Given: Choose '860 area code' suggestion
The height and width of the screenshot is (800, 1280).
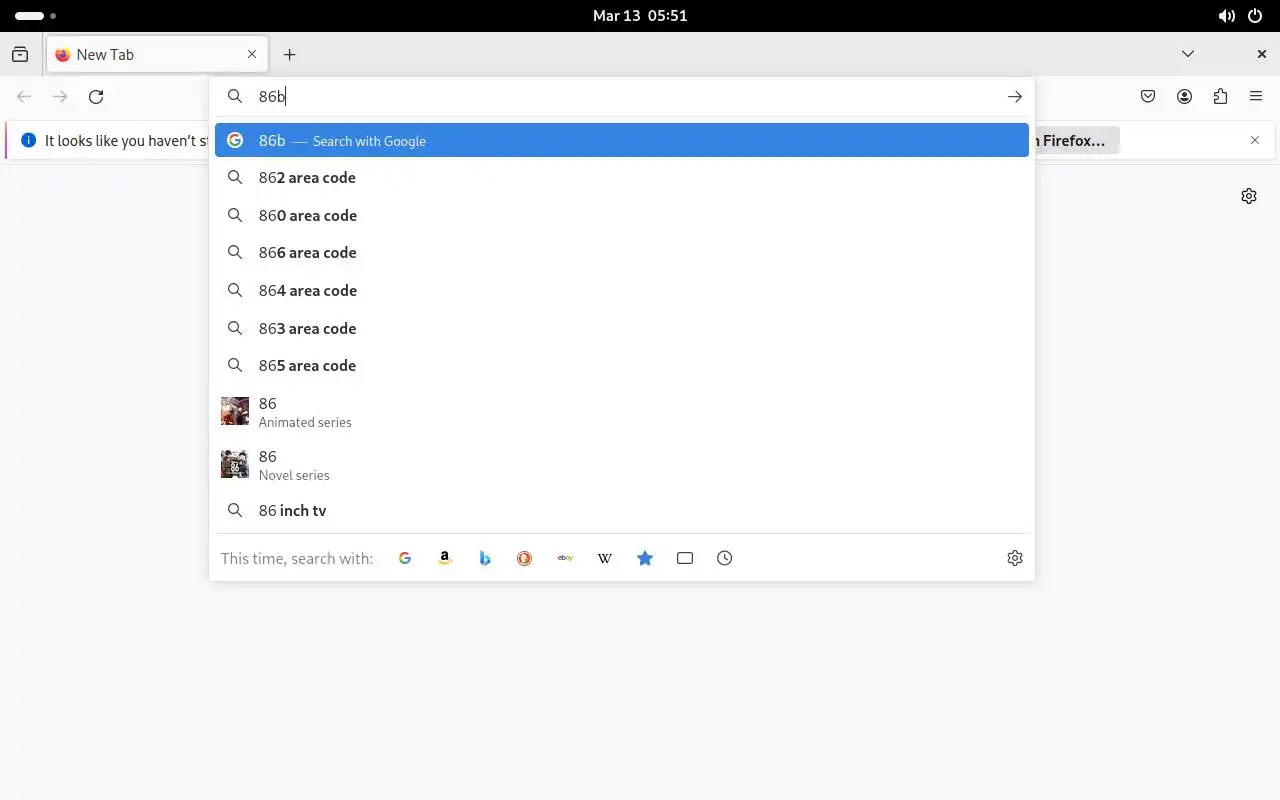Looking at the screenshot, I should (x=622, y=215).
